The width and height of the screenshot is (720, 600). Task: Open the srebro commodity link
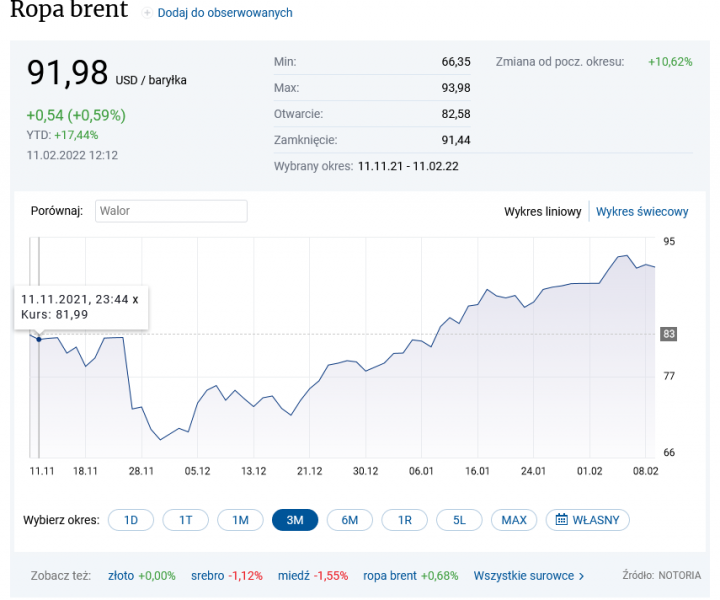coord(209,576)
